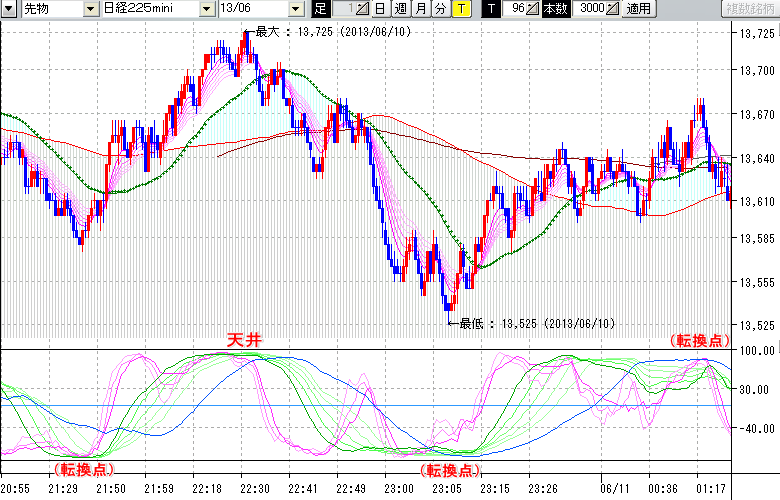The image size is (780, 500).
Task: Click the red 天井 label on oscillator
Action: coord(244,341)
